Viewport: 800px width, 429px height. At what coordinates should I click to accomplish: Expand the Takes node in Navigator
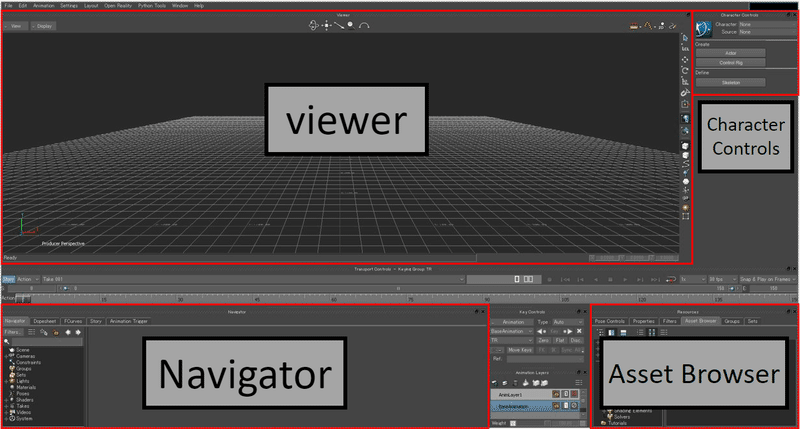point(6,406)
